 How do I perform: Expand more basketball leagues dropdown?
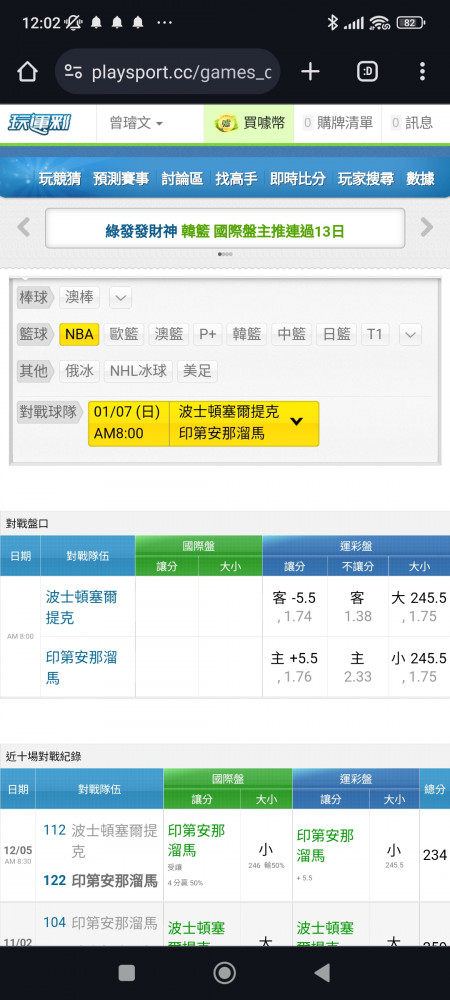tap(410, 334)
